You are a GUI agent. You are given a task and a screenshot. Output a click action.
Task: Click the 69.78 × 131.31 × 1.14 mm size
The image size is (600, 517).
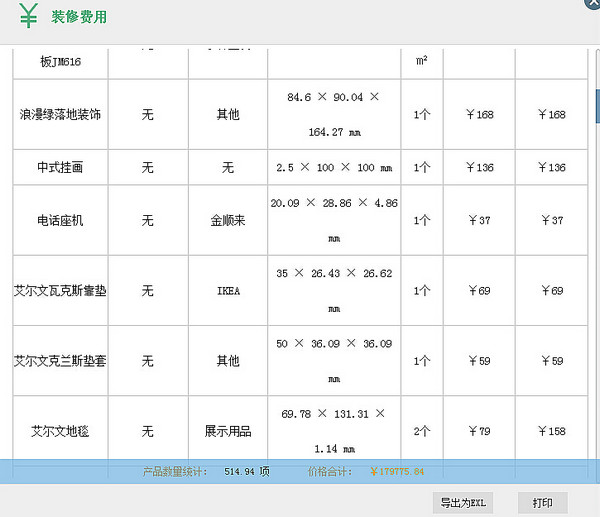pos(334,431)
